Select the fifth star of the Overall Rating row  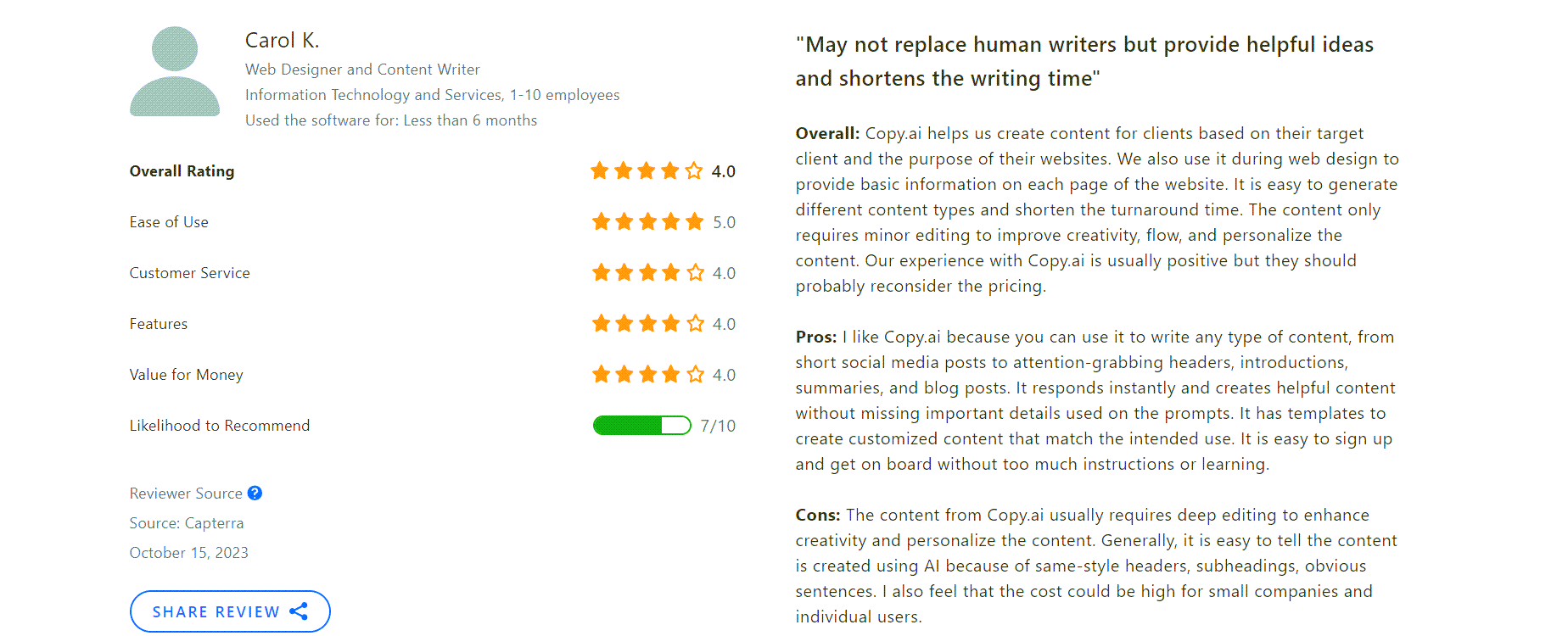coord(693,170)
